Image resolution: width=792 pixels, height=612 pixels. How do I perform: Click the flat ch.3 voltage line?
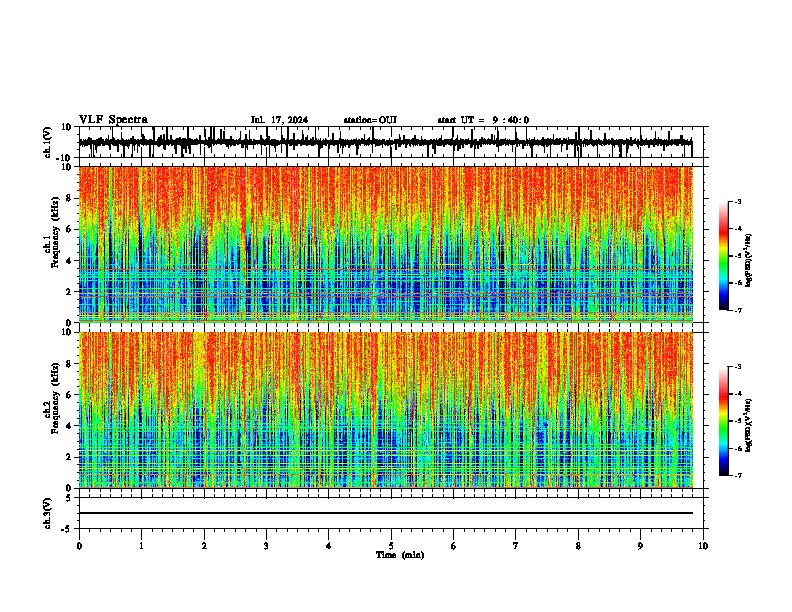click(386, 513)
